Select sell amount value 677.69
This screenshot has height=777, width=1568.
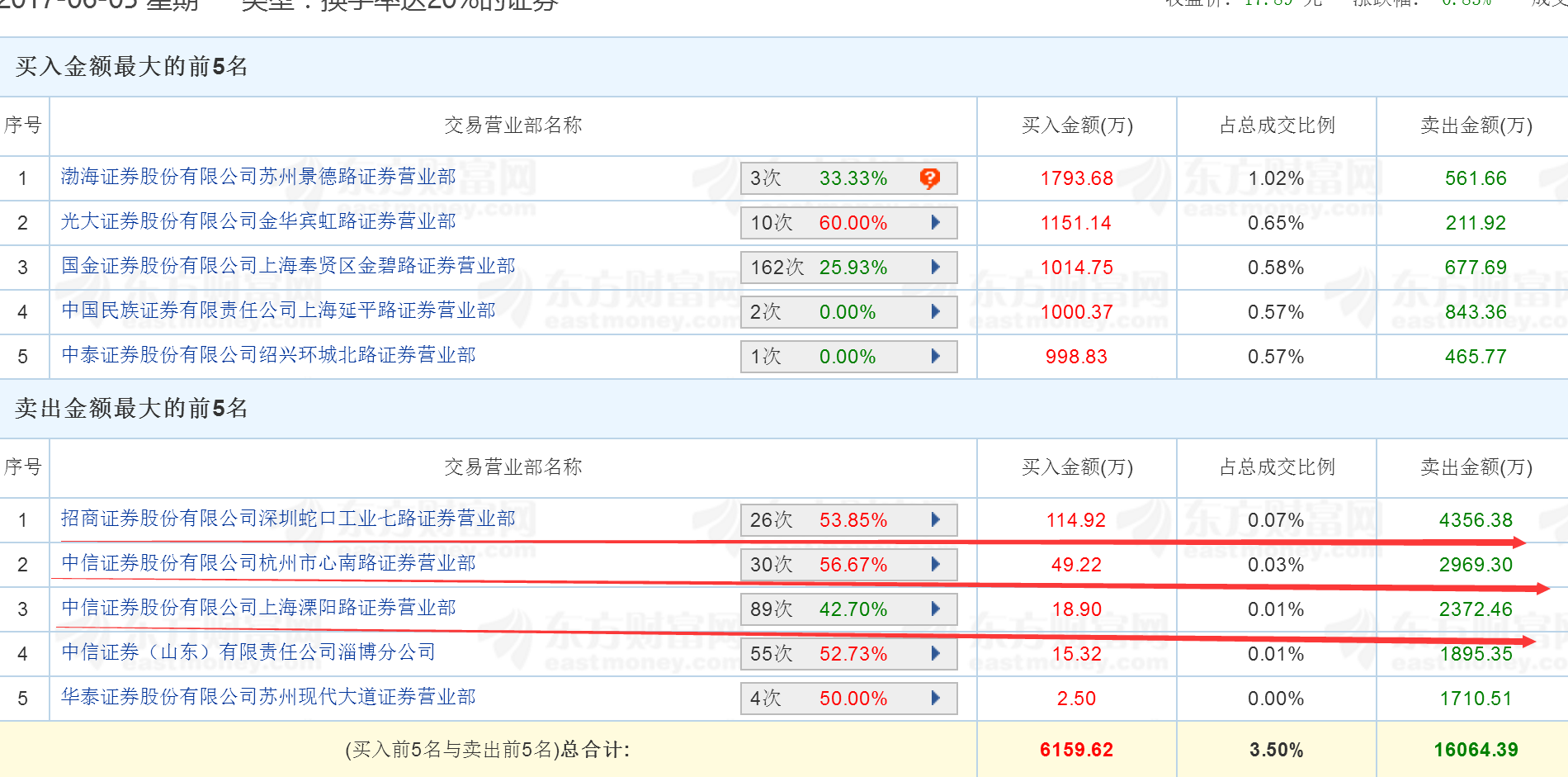pyautogui.click(x=1476, y=268)
